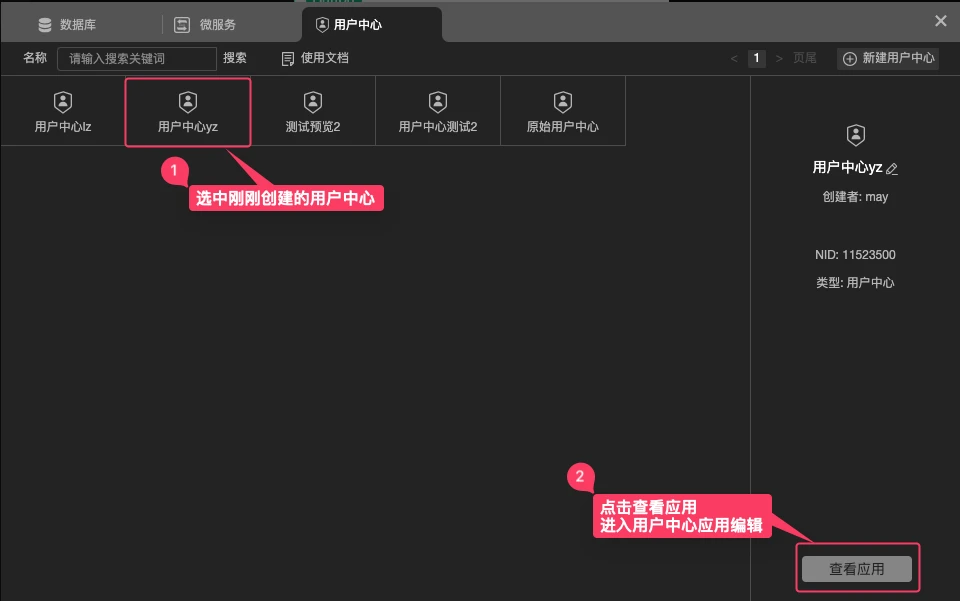Go to previous page arrow

[x=734, y=58]
